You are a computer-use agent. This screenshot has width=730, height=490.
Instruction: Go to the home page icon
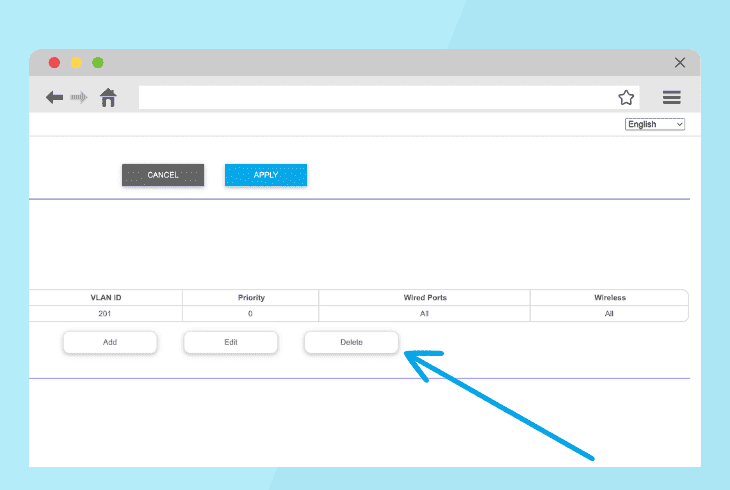click(x=108, y=97)
